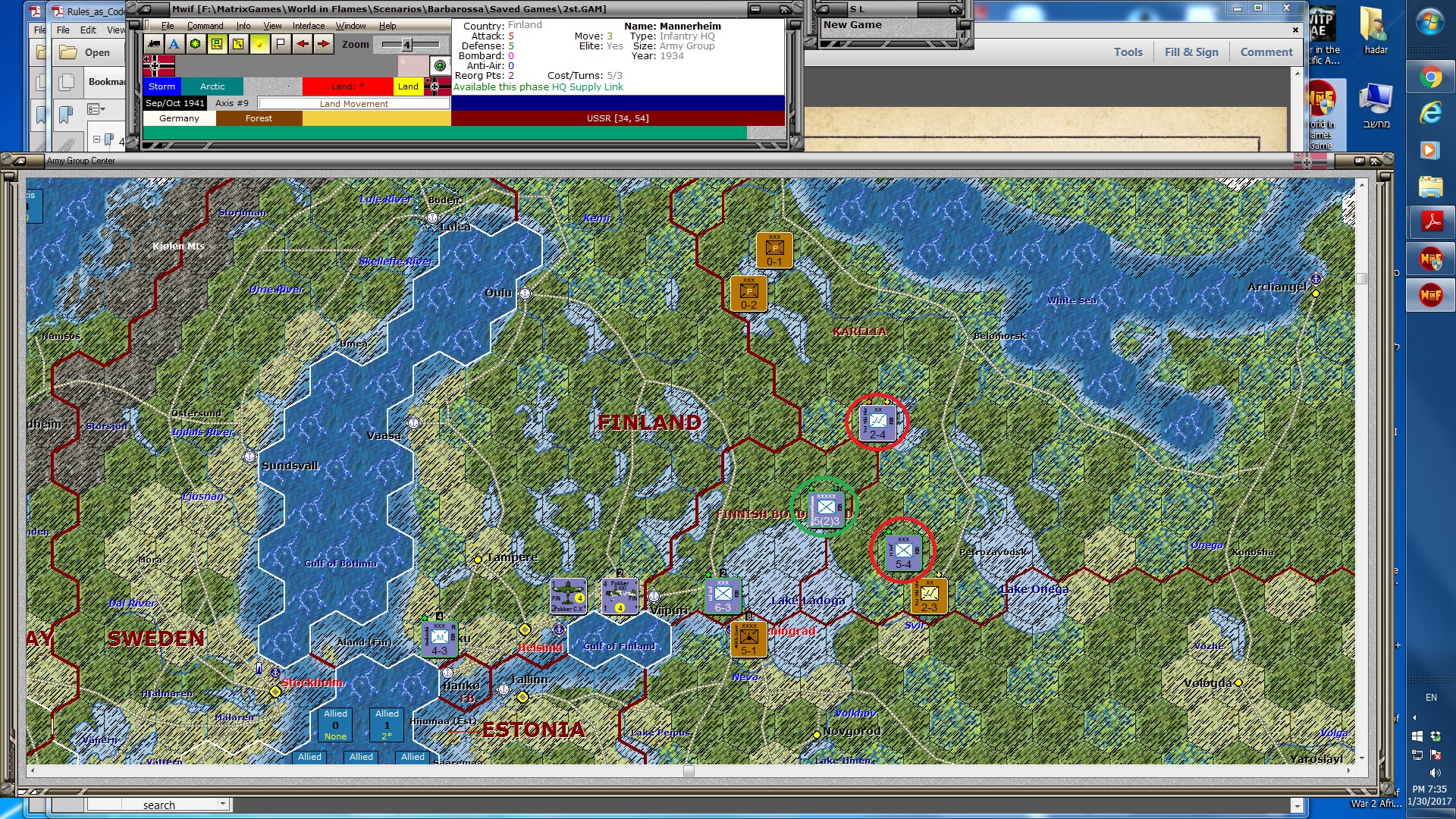Click the Sep/Oct 1941 turn label
The image size is (1456, 819).
tap(175, 103)
